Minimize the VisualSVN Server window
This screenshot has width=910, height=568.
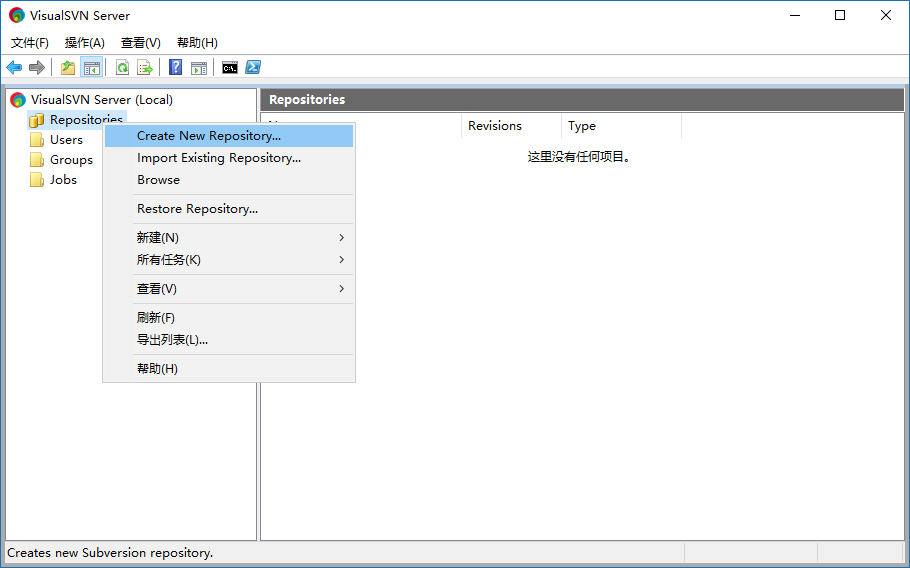pyautogui.click(x=795, y=16)
